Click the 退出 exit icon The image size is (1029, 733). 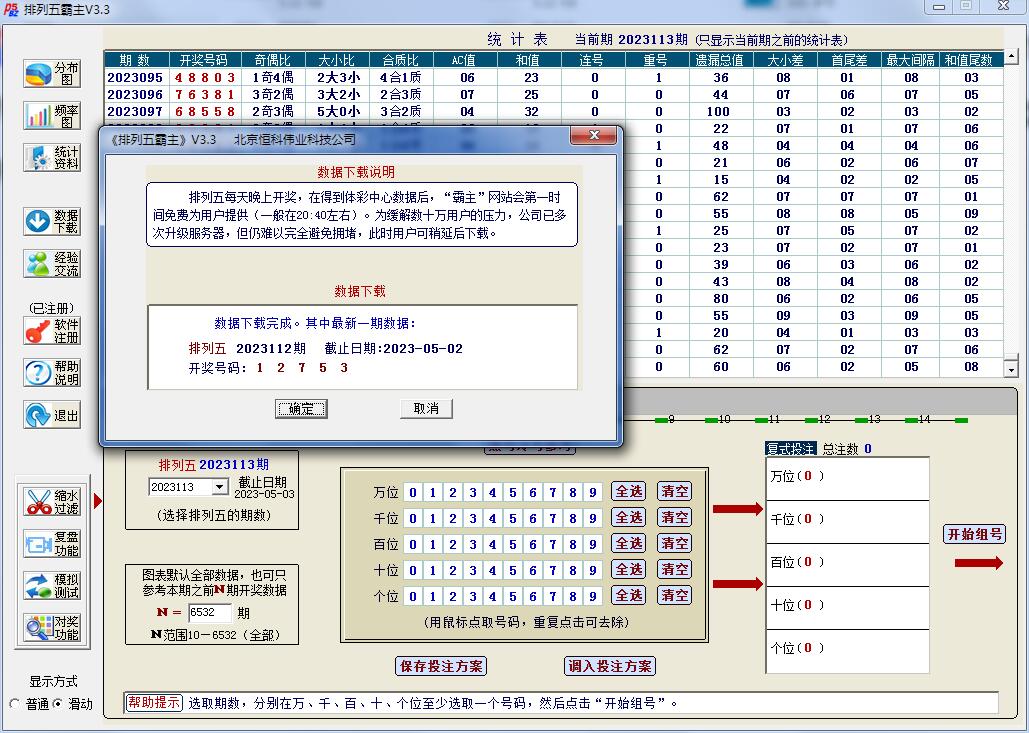coord(50,414)
